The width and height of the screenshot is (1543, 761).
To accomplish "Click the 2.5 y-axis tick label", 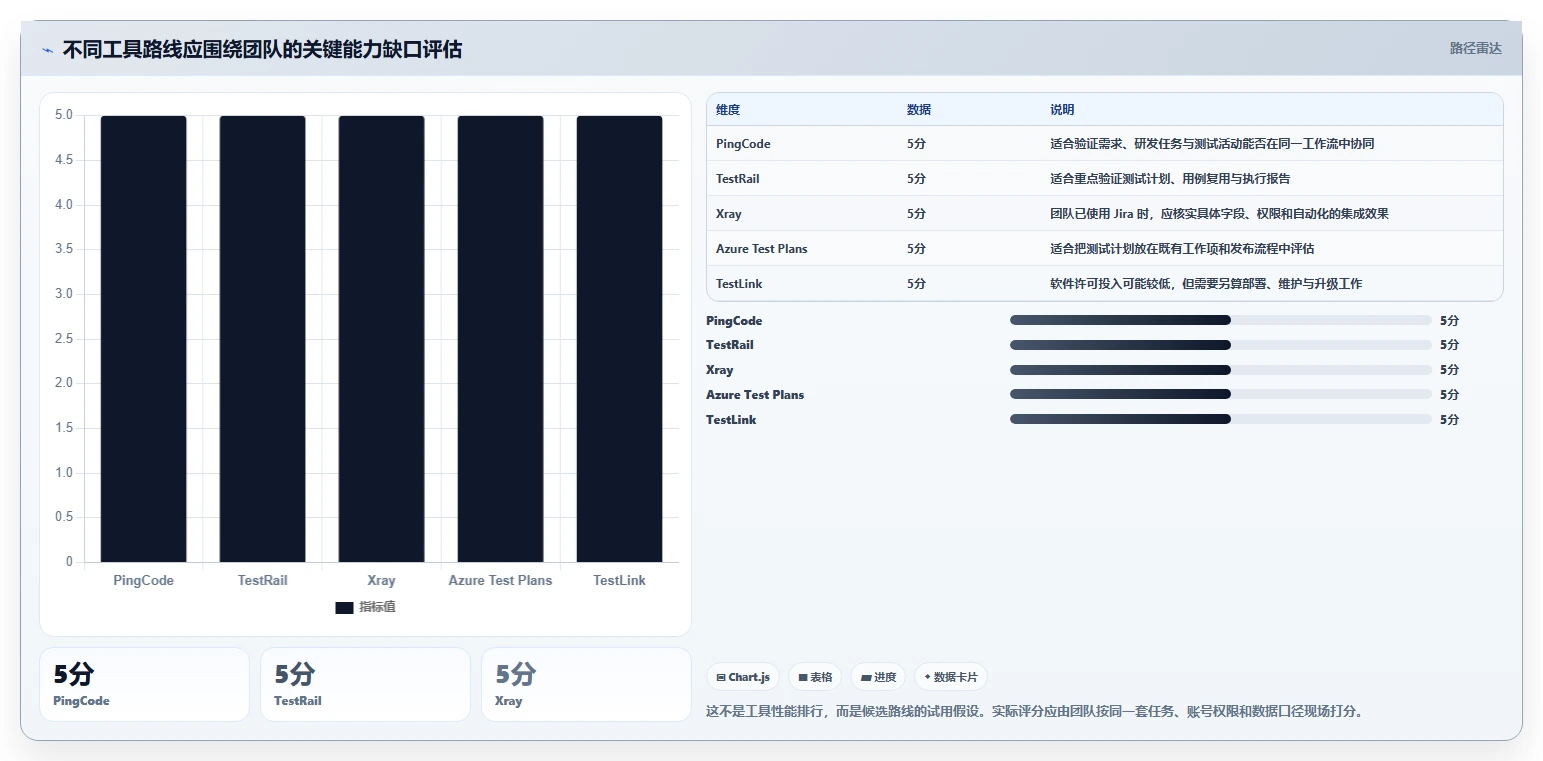I will coord(64,339).
